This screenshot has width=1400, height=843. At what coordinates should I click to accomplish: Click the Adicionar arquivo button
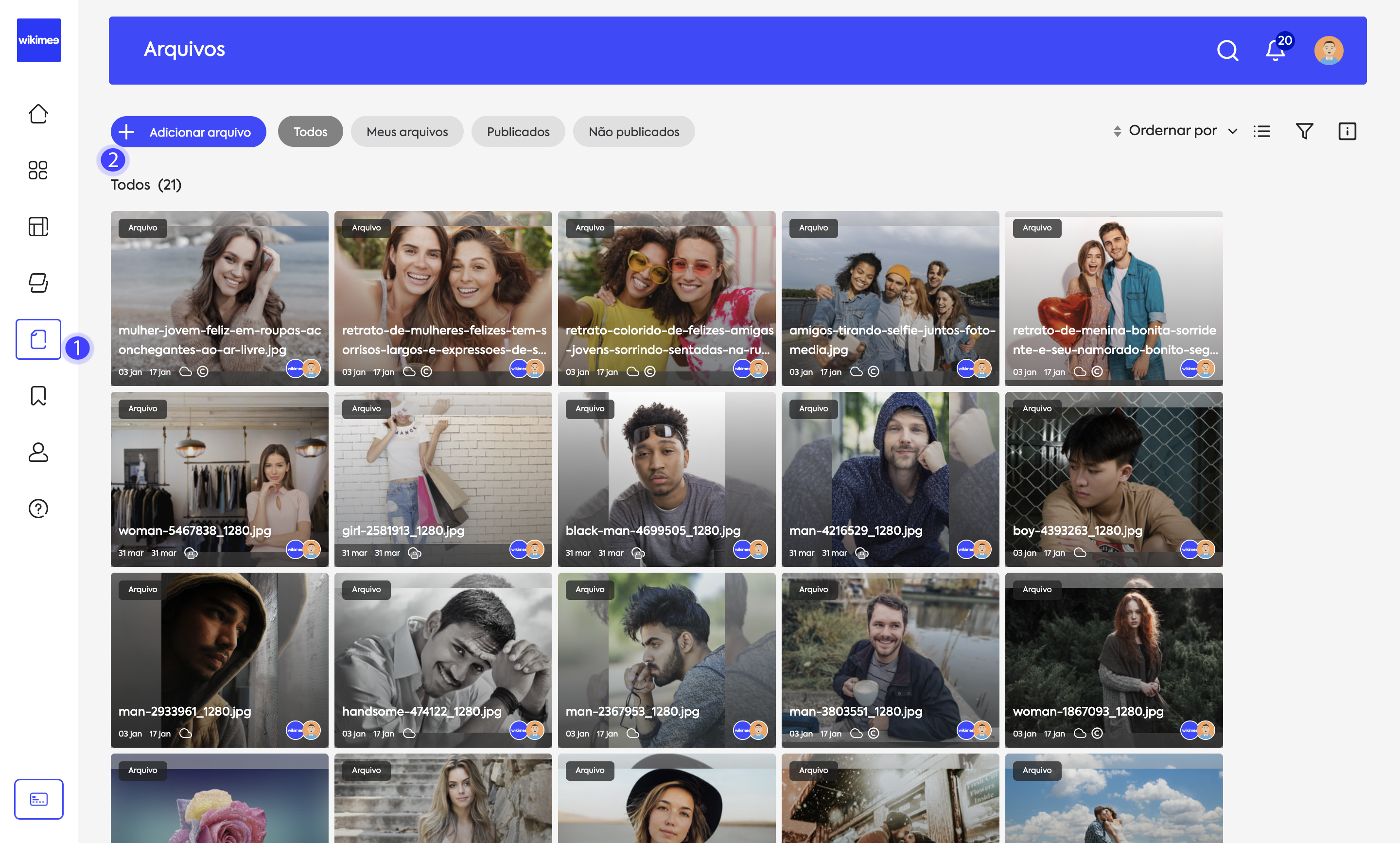[188, 132]
